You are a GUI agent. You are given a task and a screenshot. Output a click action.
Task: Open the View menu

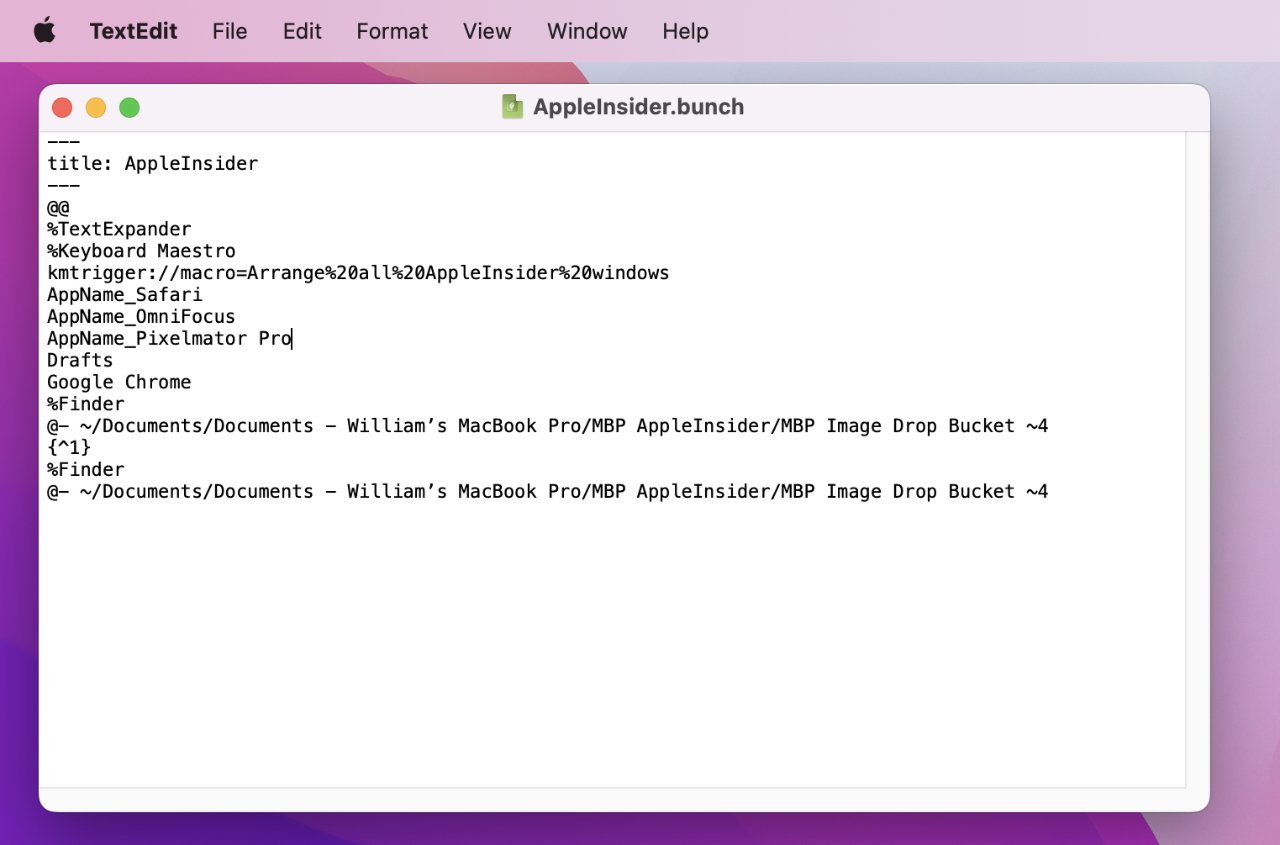point(487,31)
